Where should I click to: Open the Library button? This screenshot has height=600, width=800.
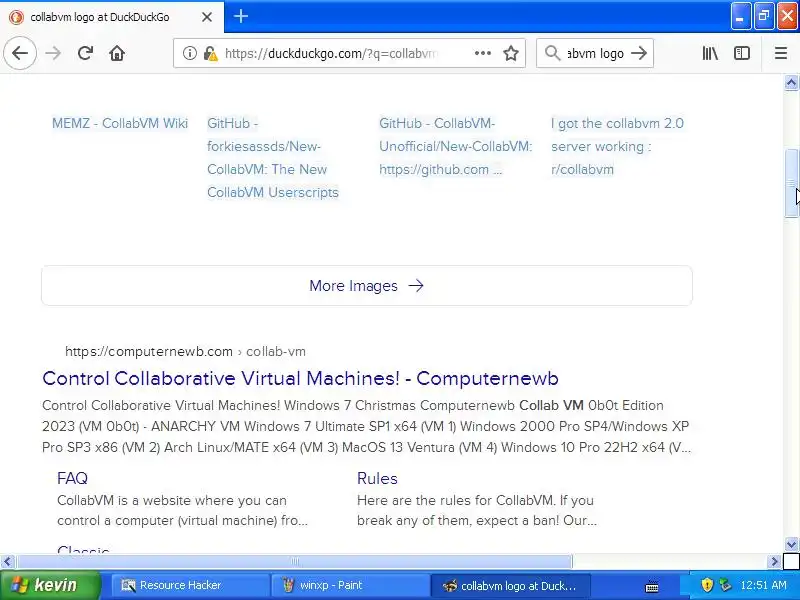pos(710,53)
